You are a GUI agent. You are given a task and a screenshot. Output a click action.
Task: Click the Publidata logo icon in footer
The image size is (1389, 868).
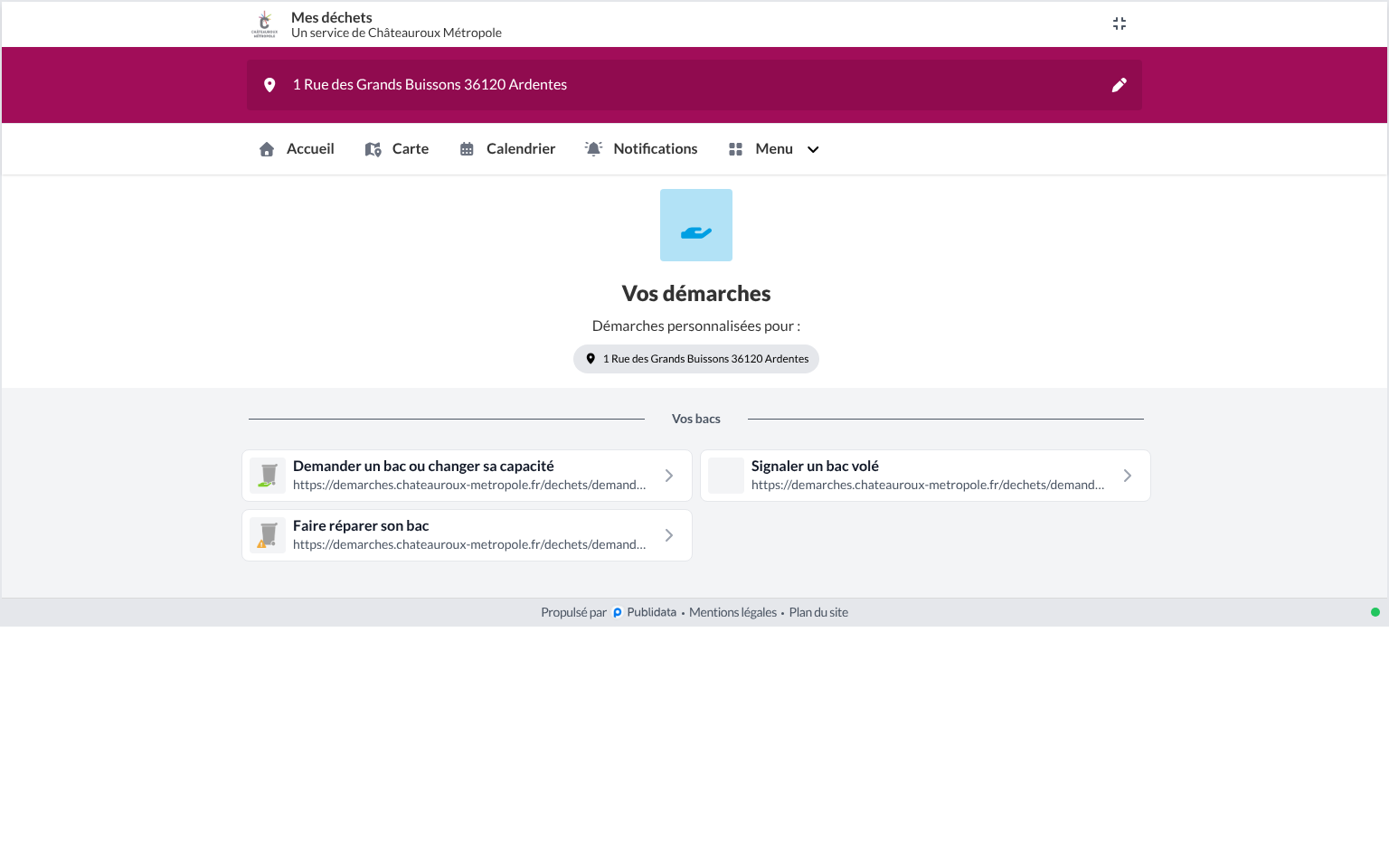click(618, 613)
